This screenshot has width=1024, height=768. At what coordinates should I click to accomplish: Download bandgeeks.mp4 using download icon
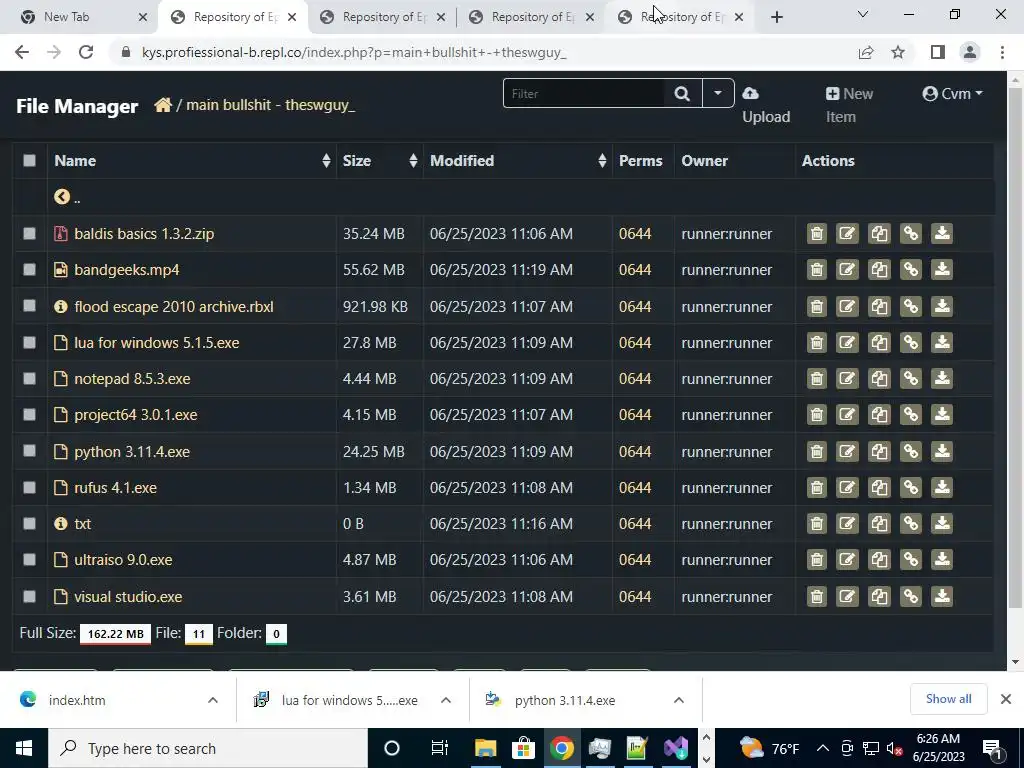point(942,270)
